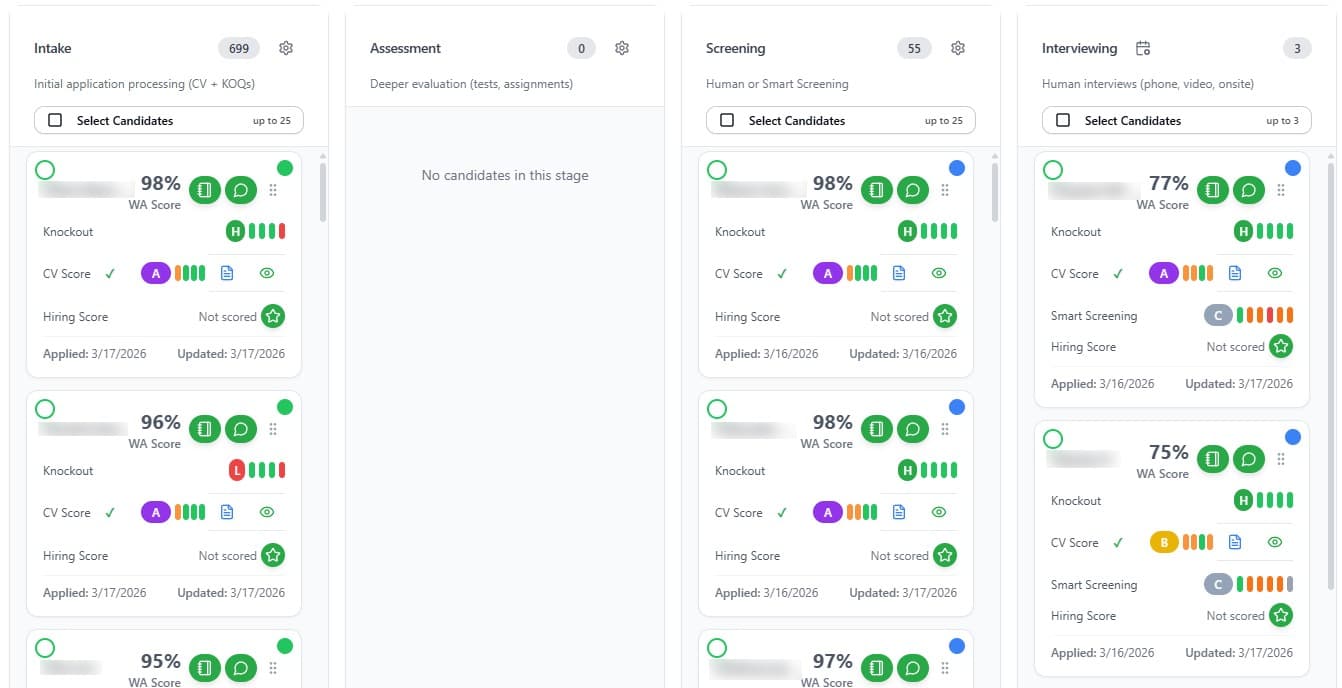
Task: Open the Intake column settings gear
Action: pyautogui.click(x=285, y=47)
